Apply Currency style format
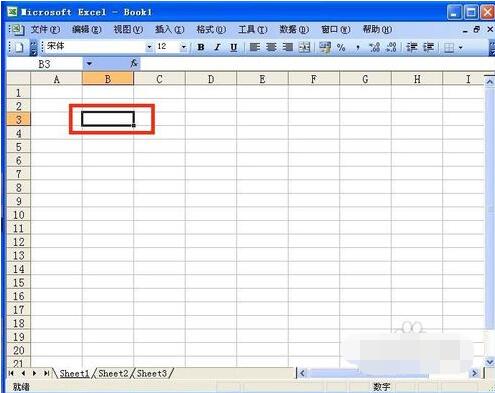495x393 pixels. point(325,47)
